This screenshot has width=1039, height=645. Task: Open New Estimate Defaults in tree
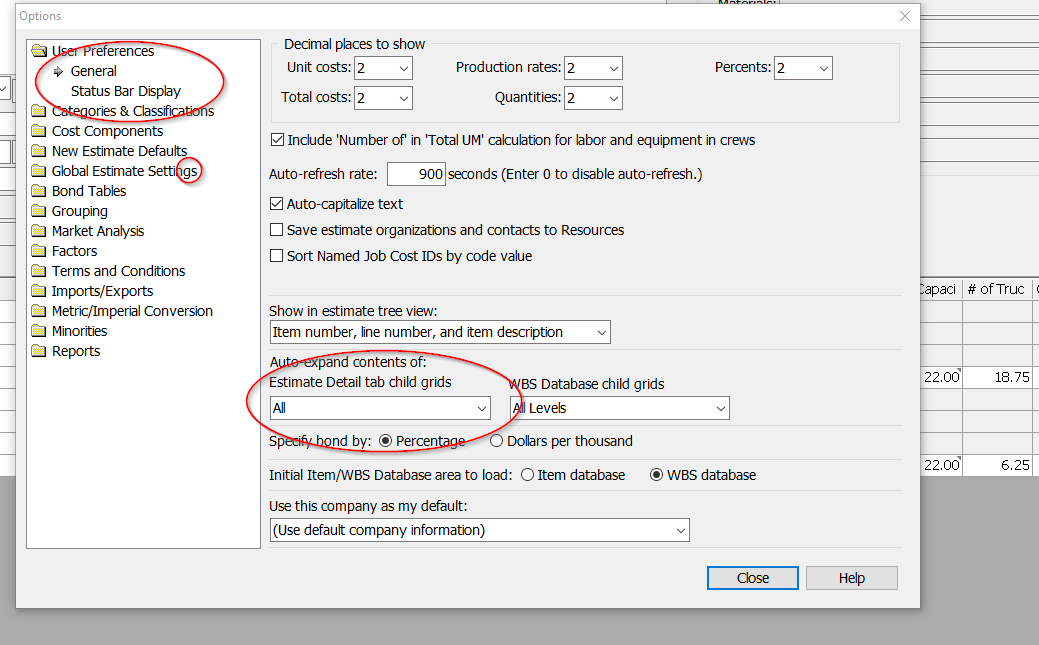coord(119,151)
